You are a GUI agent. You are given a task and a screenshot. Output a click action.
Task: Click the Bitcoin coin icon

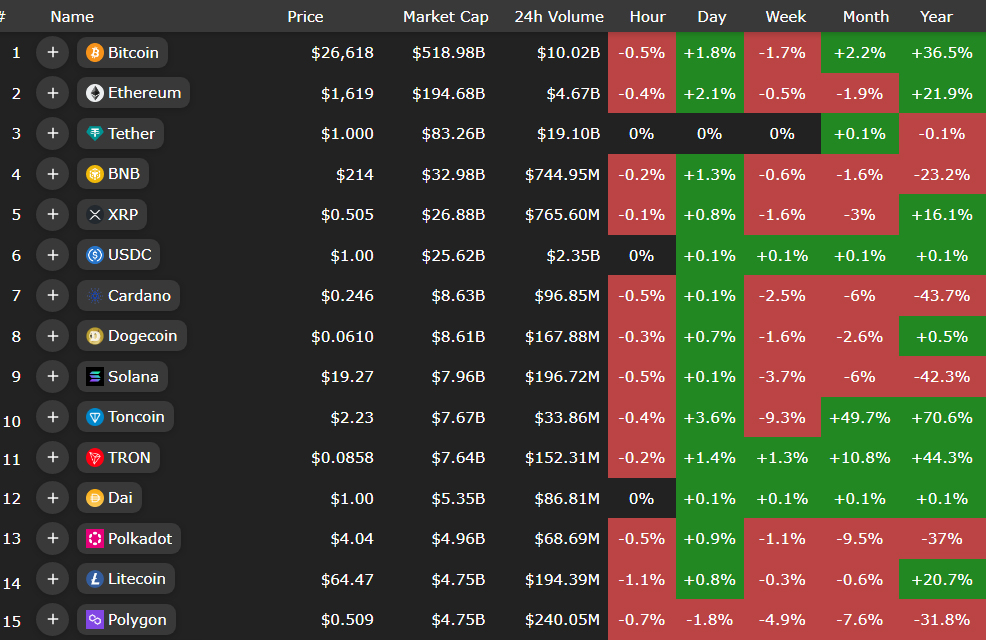click(x=95, y=53)
